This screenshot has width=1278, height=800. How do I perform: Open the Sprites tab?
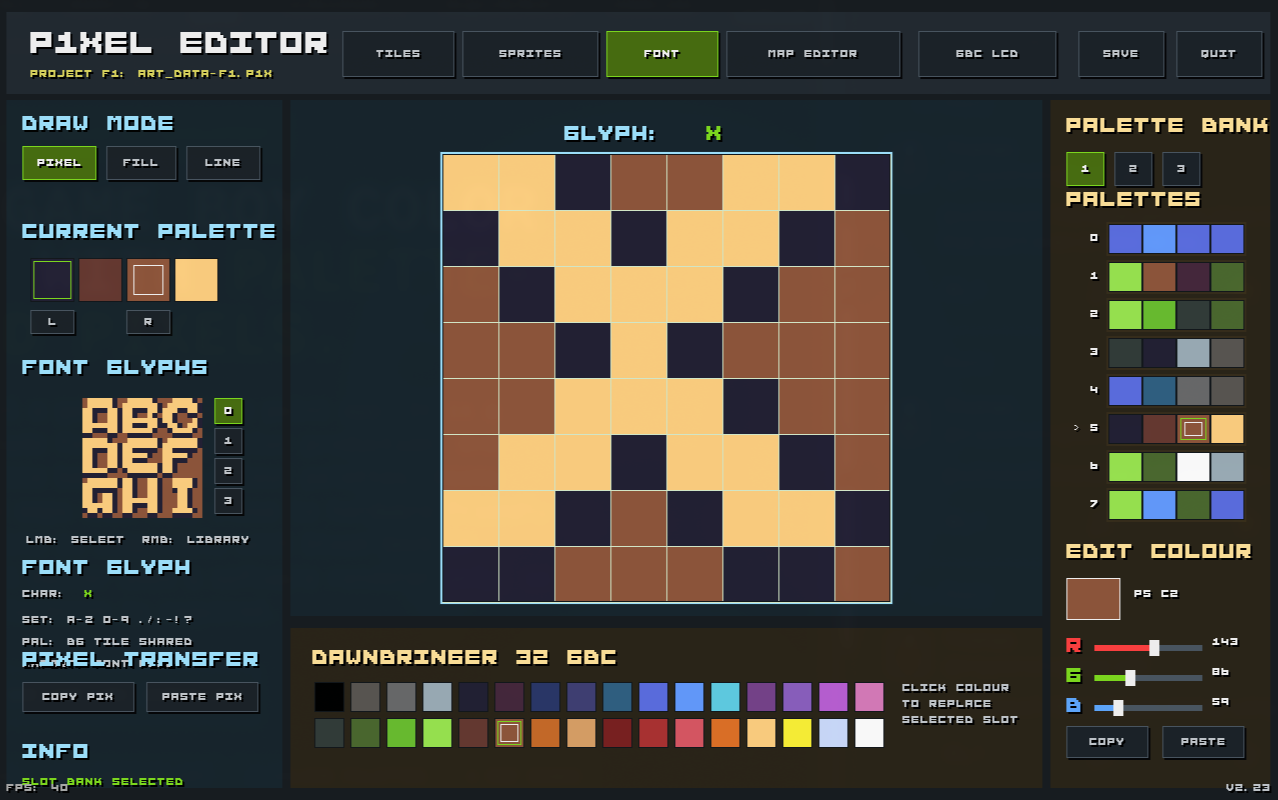[530, 54]
